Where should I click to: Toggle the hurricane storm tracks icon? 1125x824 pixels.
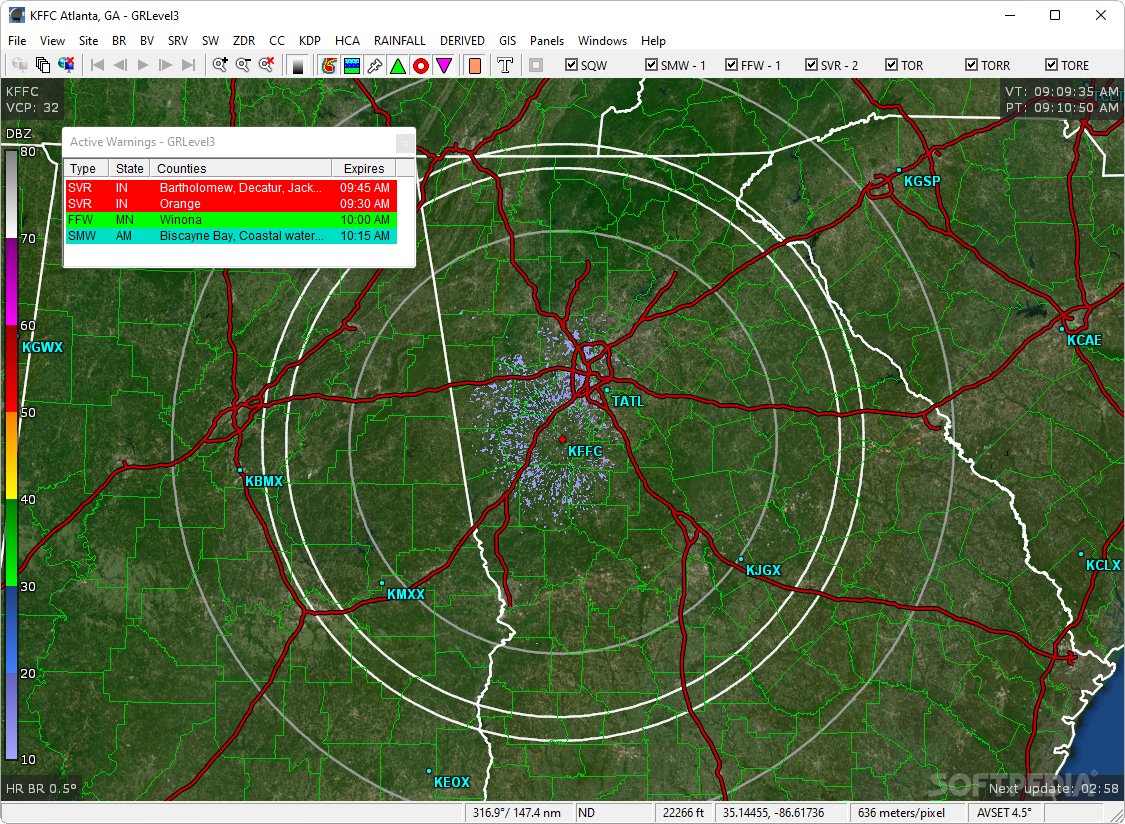tap(329, 65)
